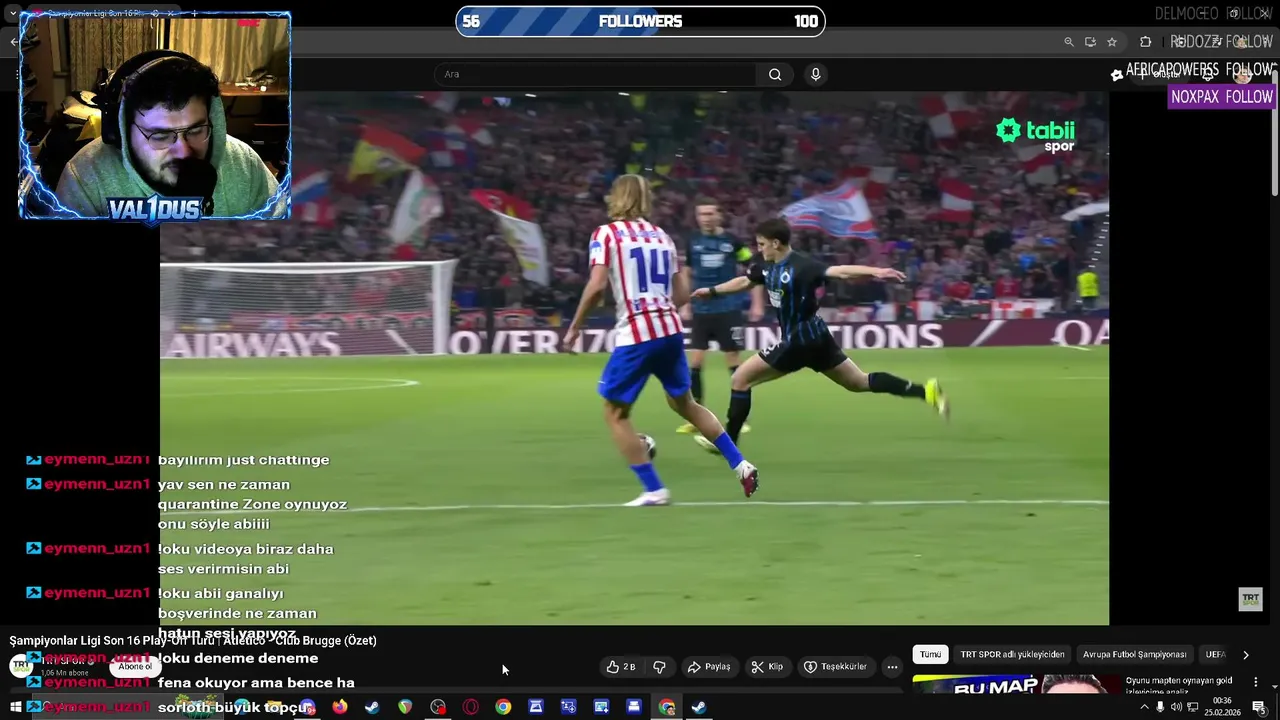Expand chip list with right chevron
1280x720 pixels.
click(x=1245, y=655)
